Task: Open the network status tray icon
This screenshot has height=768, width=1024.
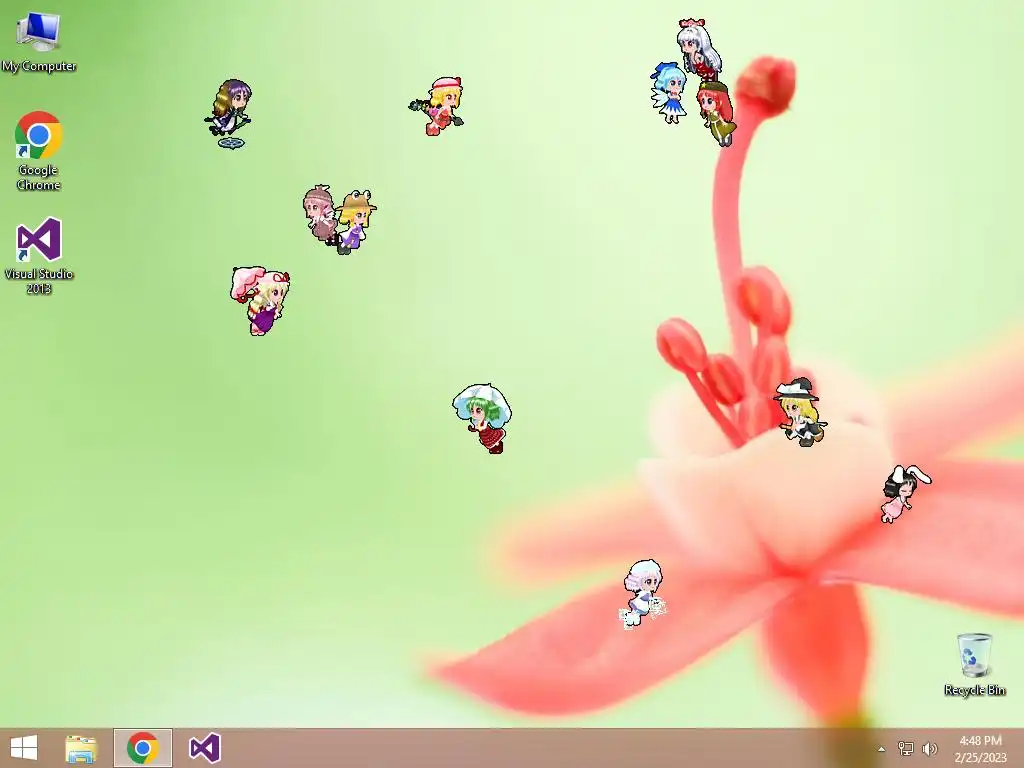Action: pos(906,748)
